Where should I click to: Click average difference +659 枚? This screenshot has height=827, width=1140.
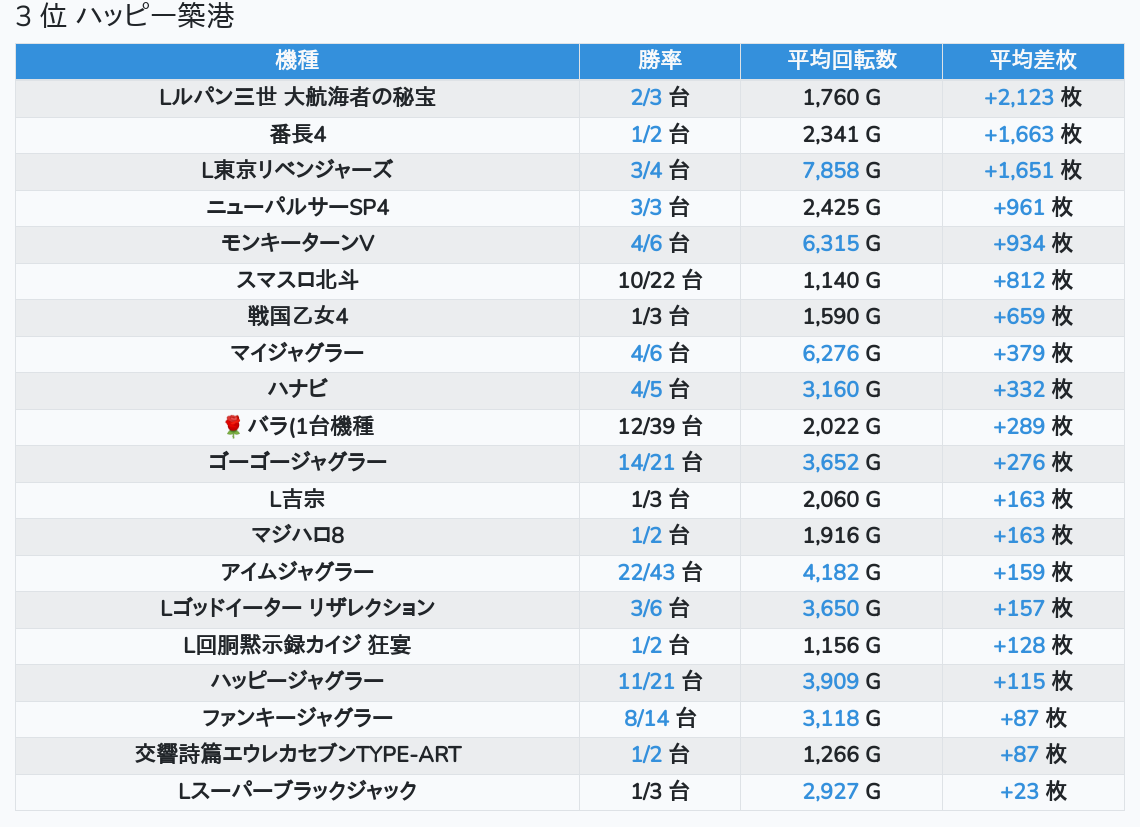[1033, 316]
